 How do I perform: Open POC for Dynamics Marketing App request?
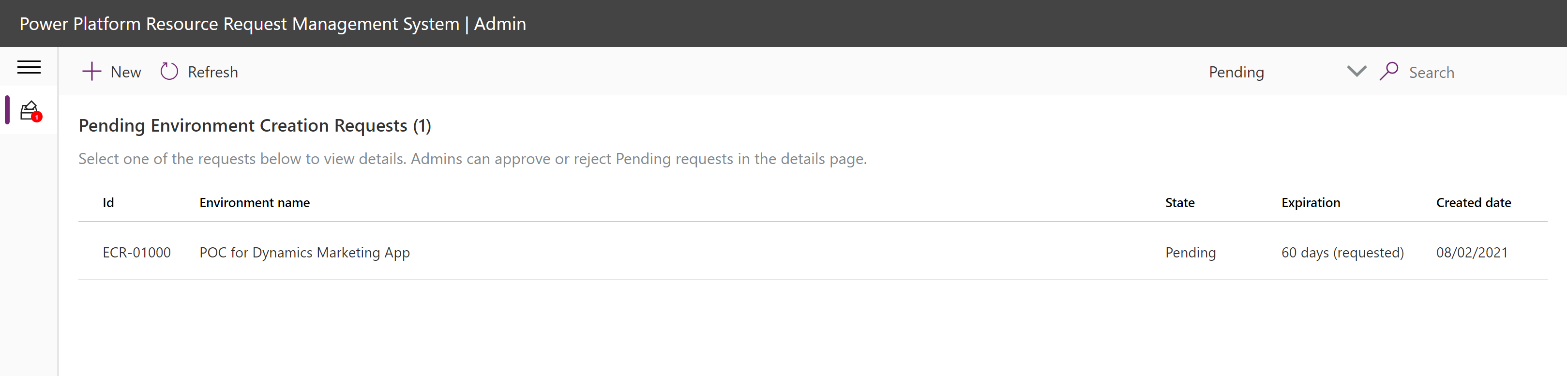tap(304, 252)
